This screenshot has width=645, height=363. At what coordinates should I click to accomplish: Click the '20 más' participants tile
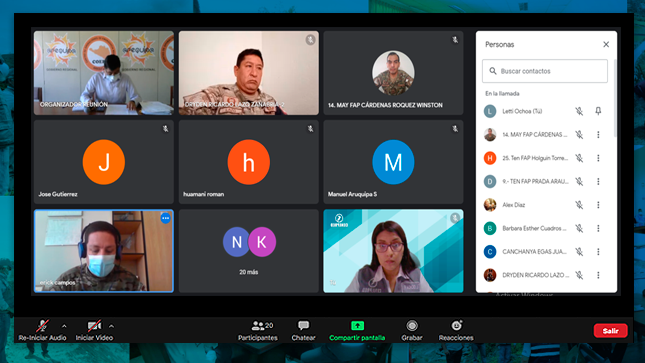248,251
